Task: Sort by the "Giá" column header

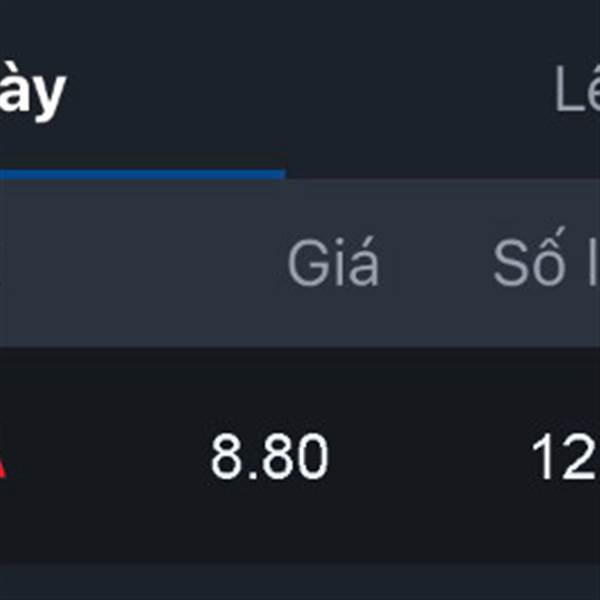Action: 333,262
